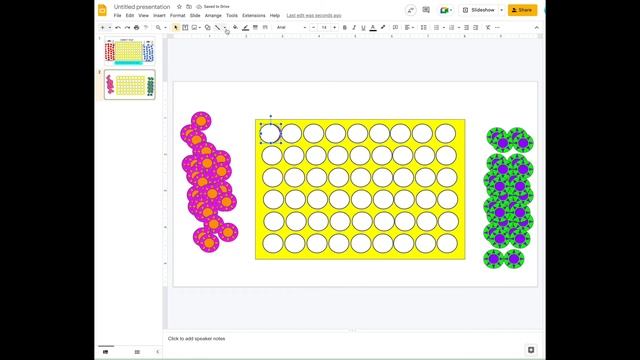
Task: Open the border dash option
Action: pyautogui.click(x=265, y=27)
